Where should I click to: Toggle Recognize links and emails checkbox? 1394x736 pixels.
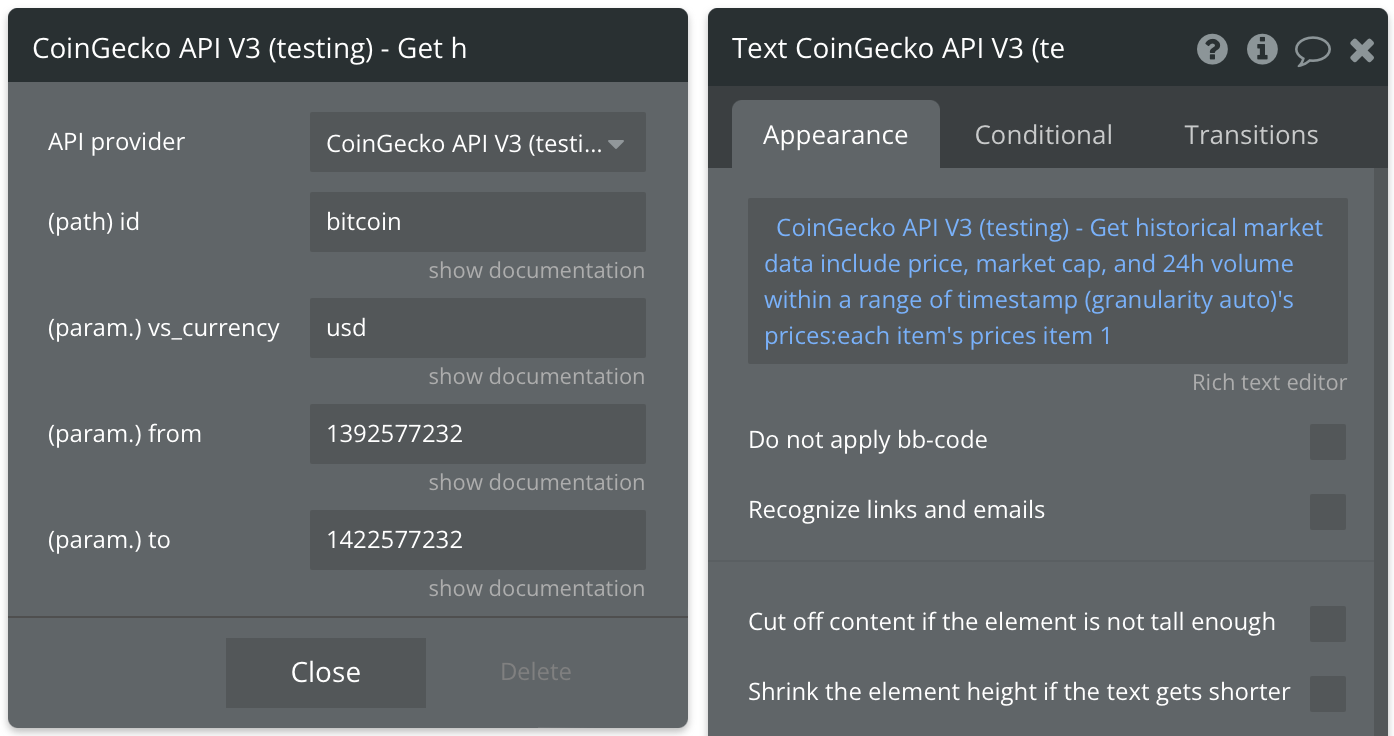1328,511
